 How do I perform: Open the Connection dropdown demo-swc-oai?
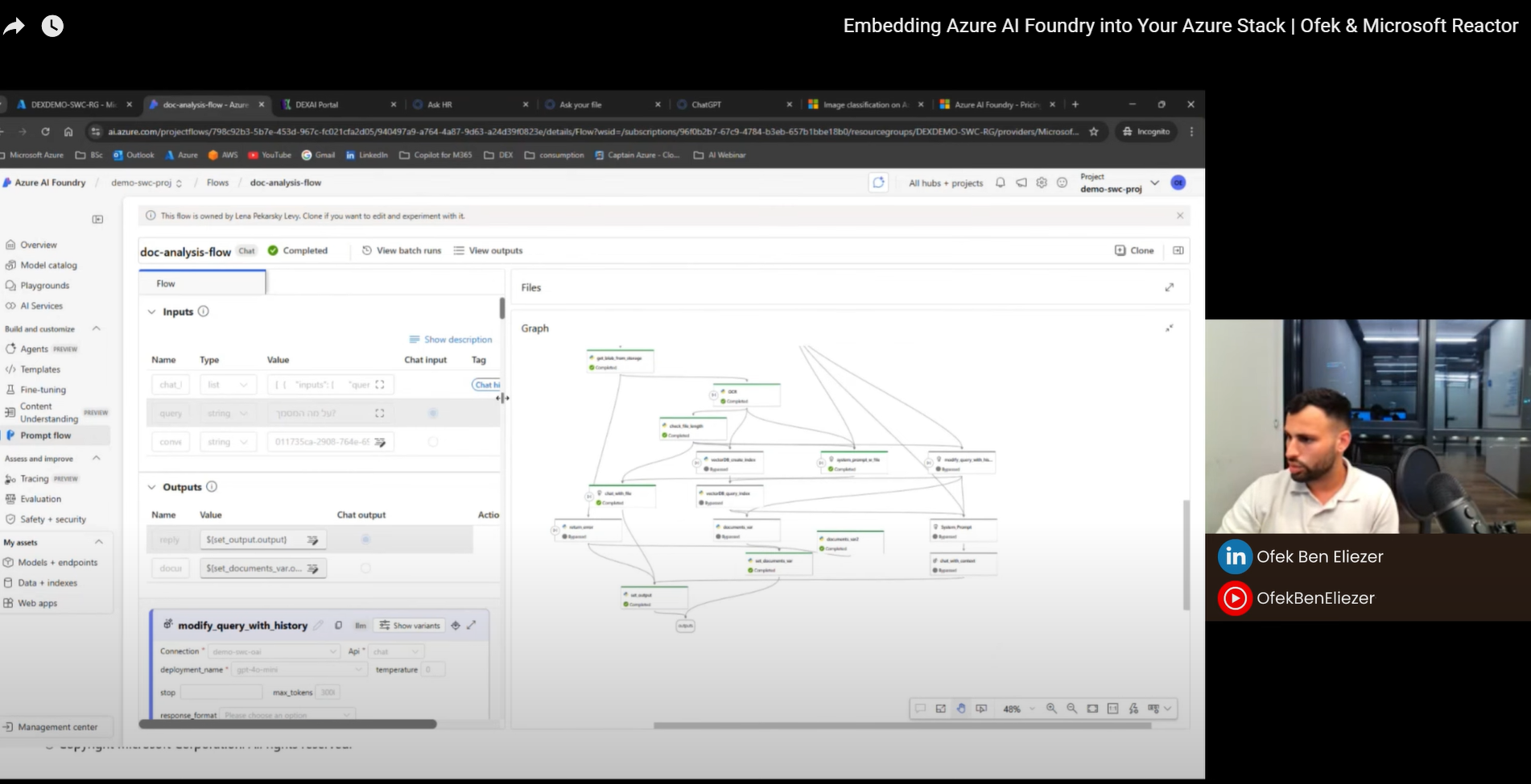[x=274, y=651]
